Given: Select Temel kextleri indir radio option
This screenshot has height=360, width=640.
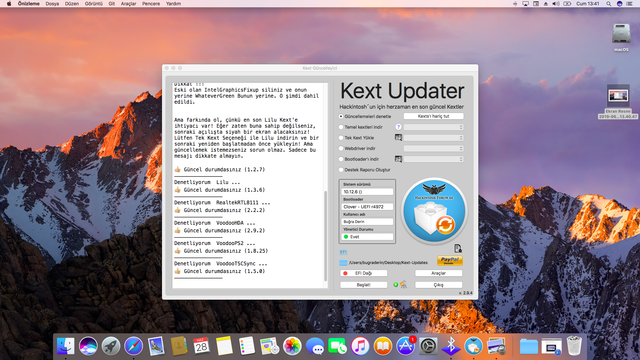Looking at the screenshot, I should click(x=341, y=127).
